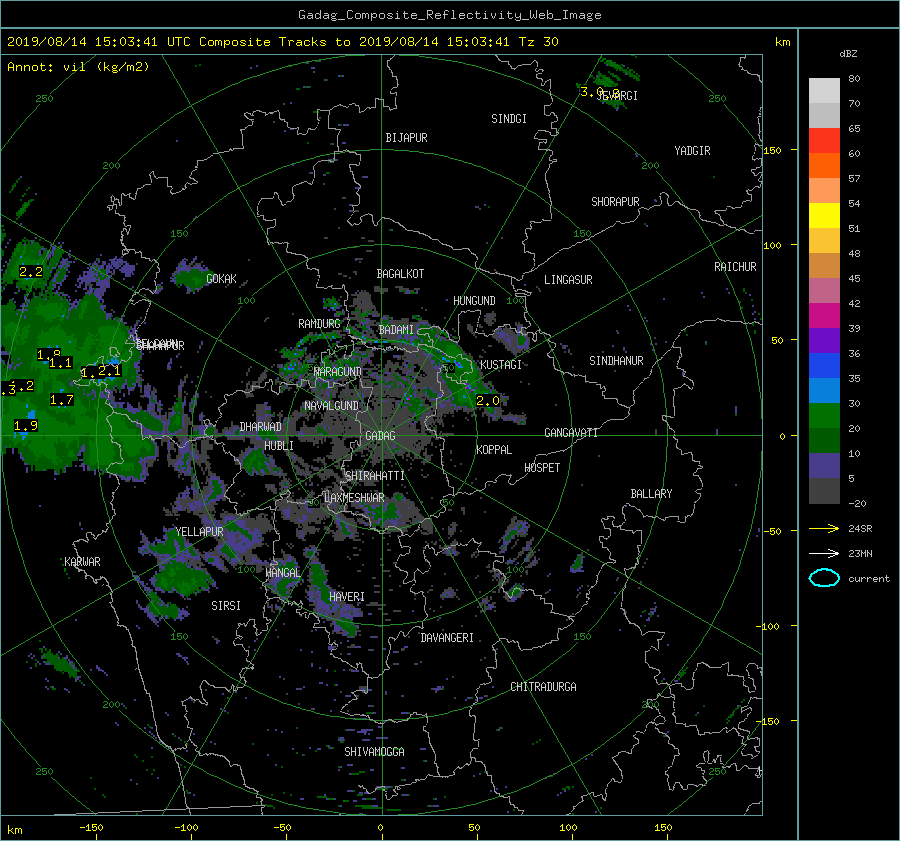Screen dimensions: 900x841
Task: Click the LINGASUR city label
Action: coord(568,280)
